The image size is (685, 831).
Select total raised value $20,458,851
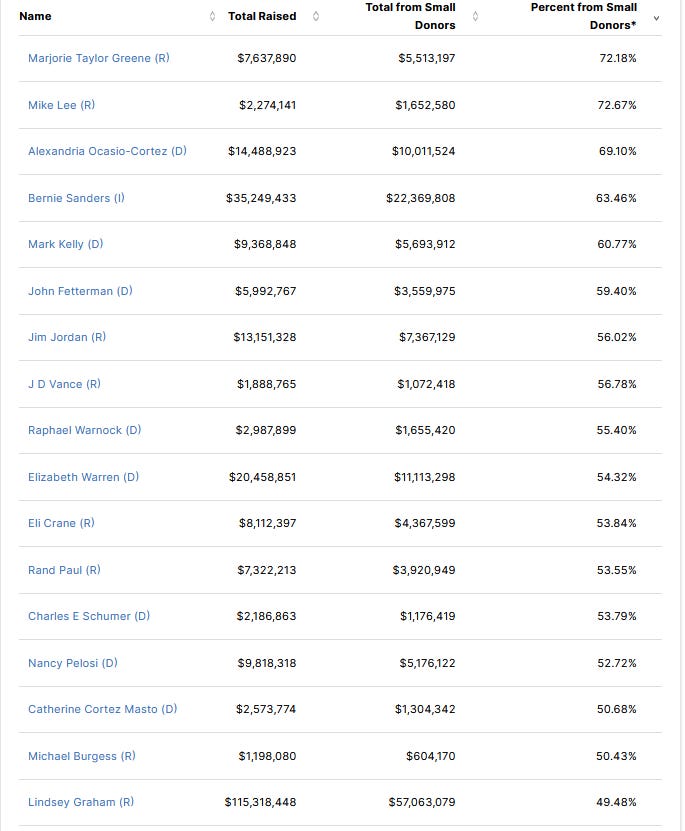(263, 477)
